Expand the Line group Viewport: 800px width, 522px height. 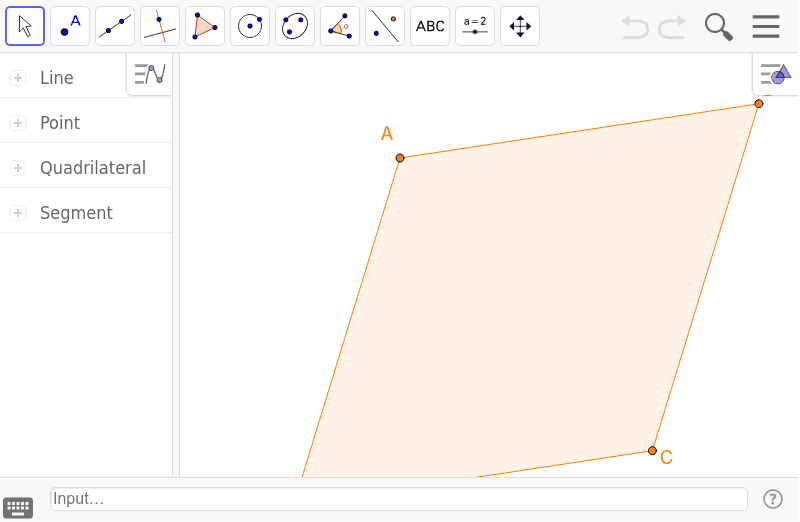[x=18, y=78]
